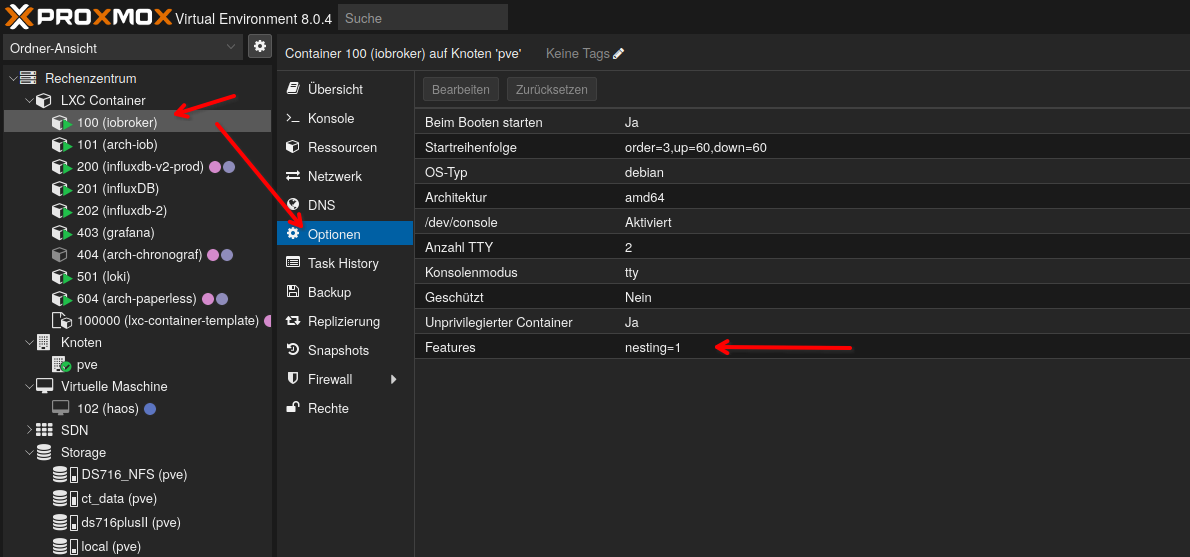Collapse the Rechenzentrum tree node
The image size is (1190, 557).
pyautogui.click(x=13, y=77)
